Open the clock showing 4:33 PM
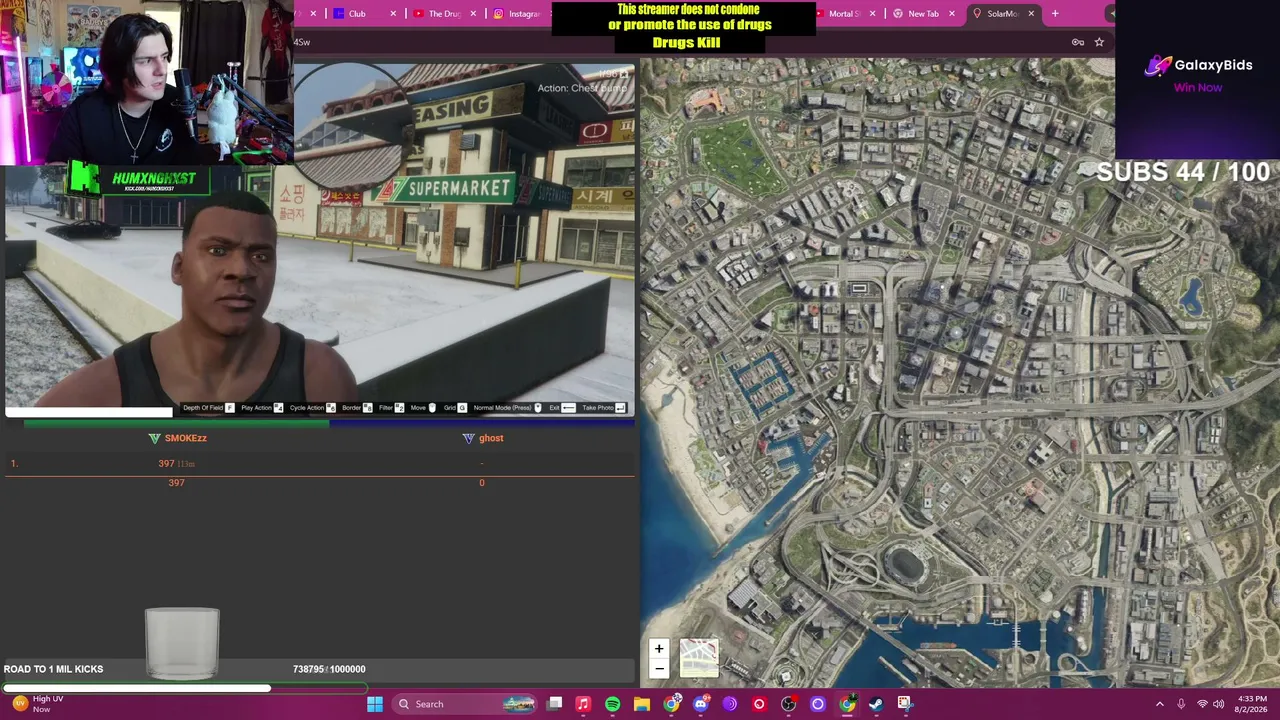The image size is (1280, 720). point(1252,704)
